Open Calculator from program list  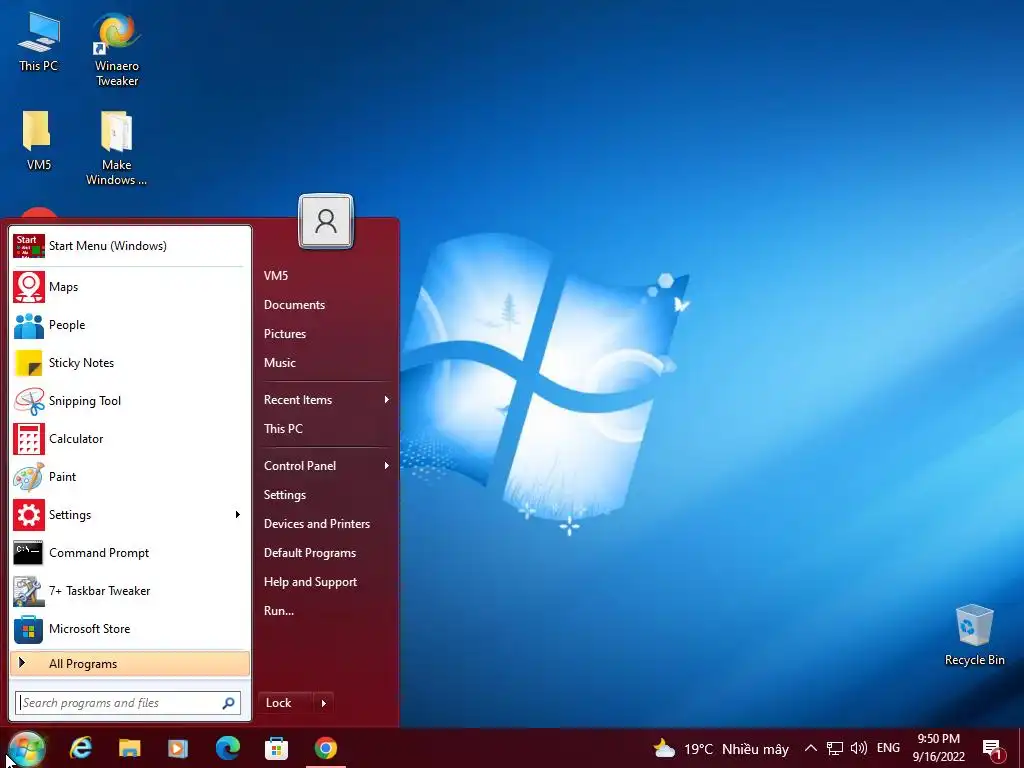tap(131, 438)
